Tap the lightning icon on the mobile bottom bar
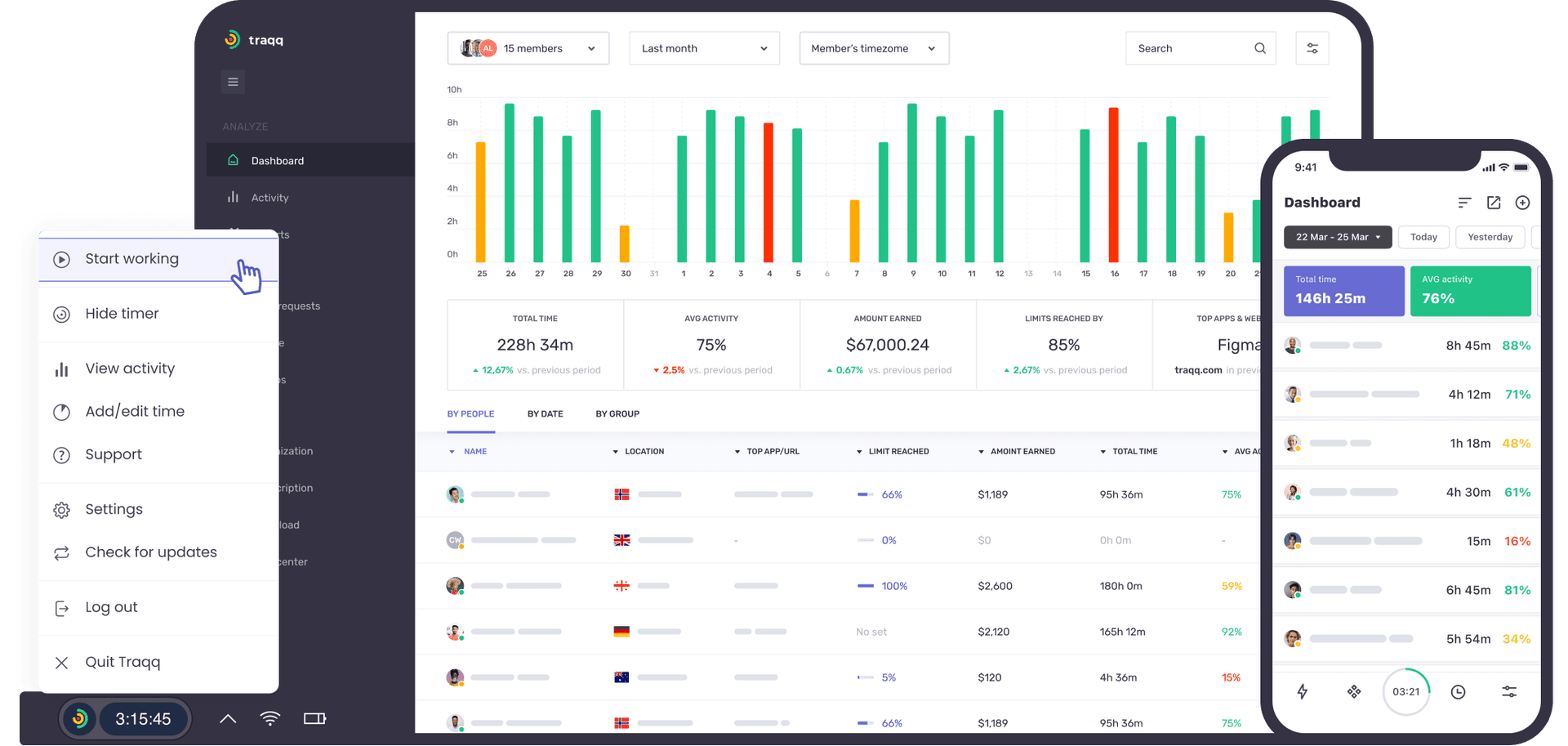 1303,691
